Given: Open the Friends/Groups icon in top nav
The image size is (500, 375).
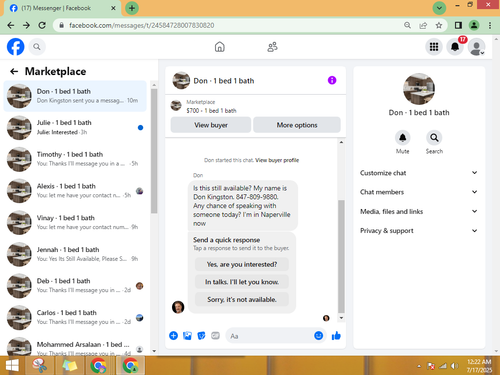Looking at the screenshot, I should click(x=272, y=47).
